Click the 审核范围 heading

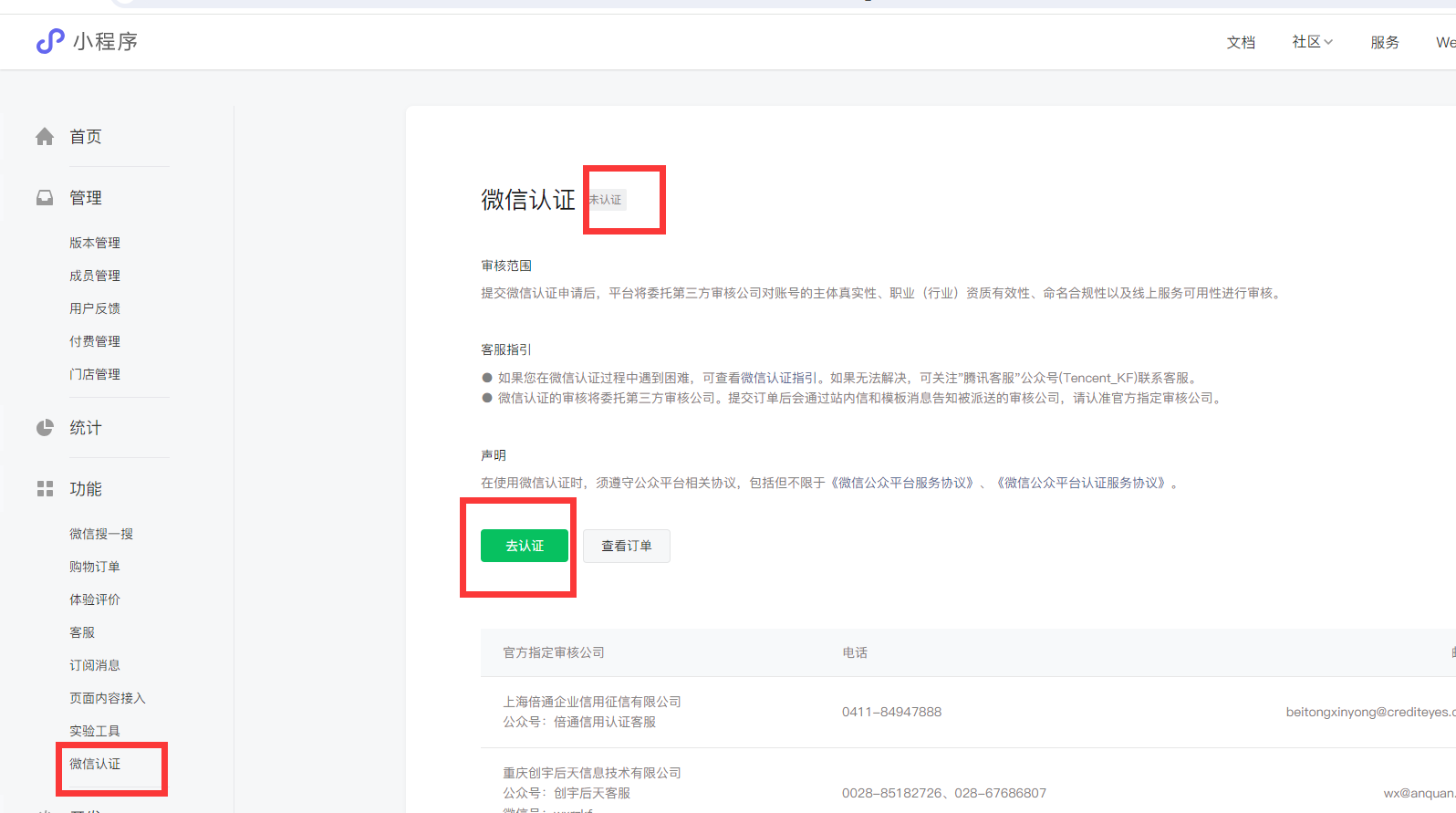click(506, 266)
